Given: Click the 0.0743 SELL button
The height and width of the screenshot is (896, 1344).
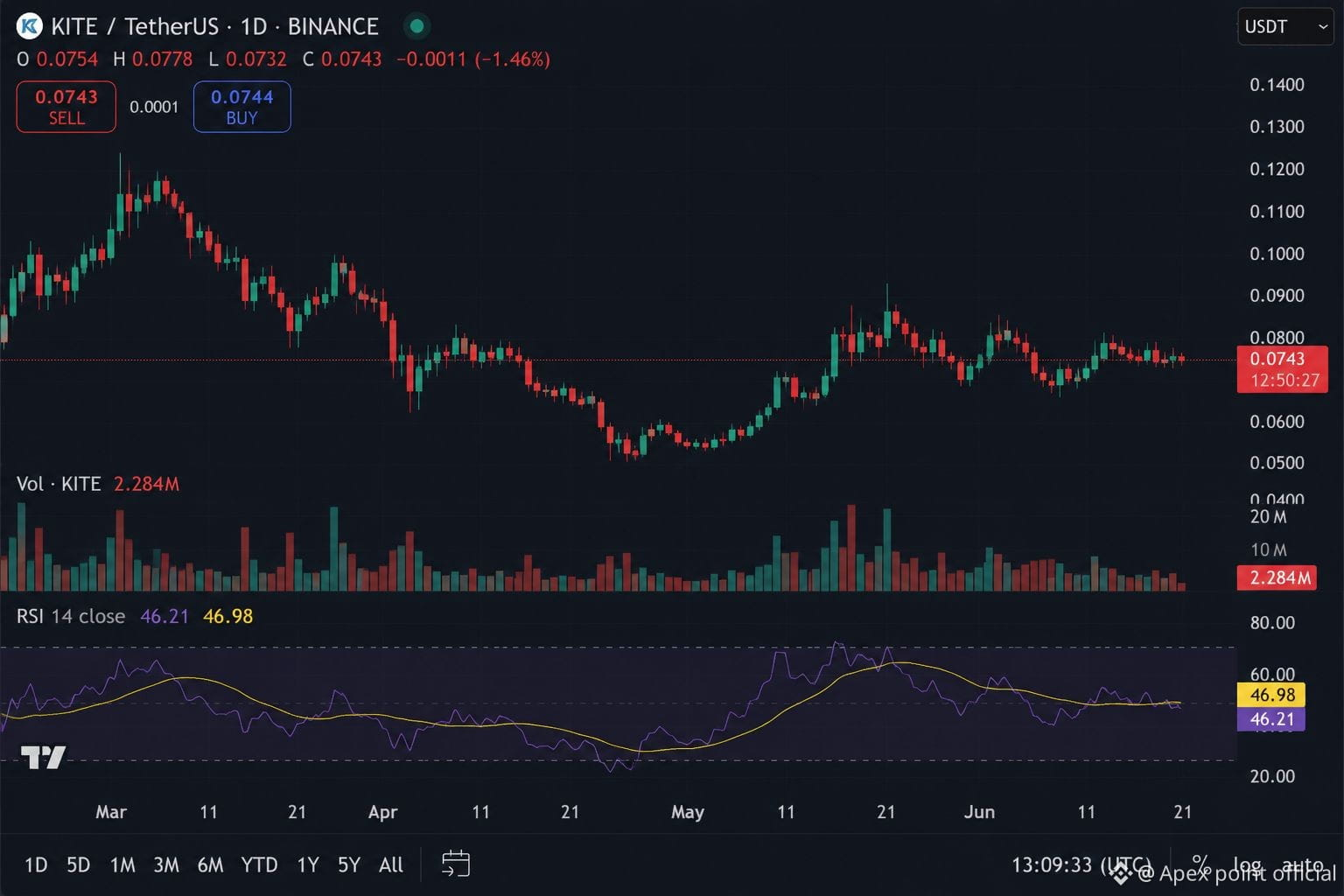Looking at the screenshot, I should (x=66, y=107).
